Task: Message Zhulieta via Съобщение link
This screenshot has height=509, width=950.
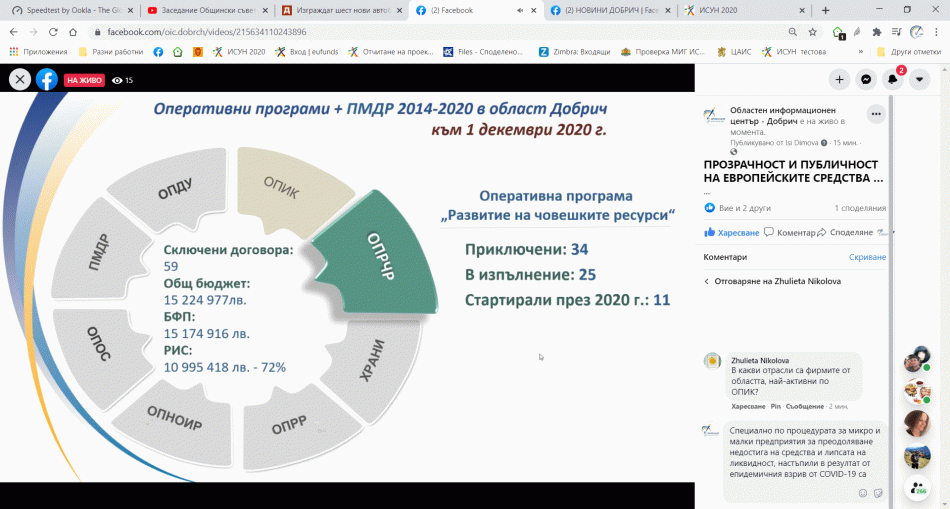Action: pos(805,406)
